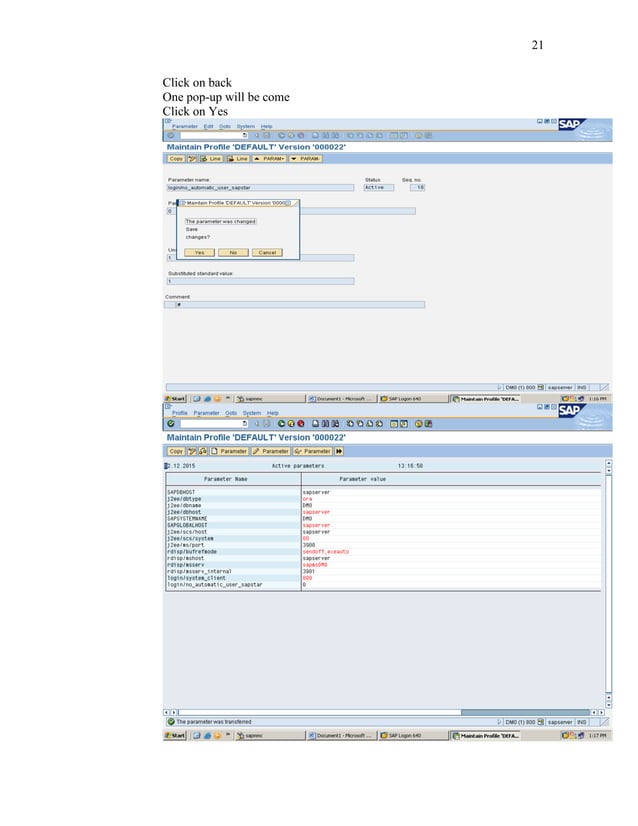
Task: Click the Generate Shortcut icon in Active parameters window
Action: point(404,424)
